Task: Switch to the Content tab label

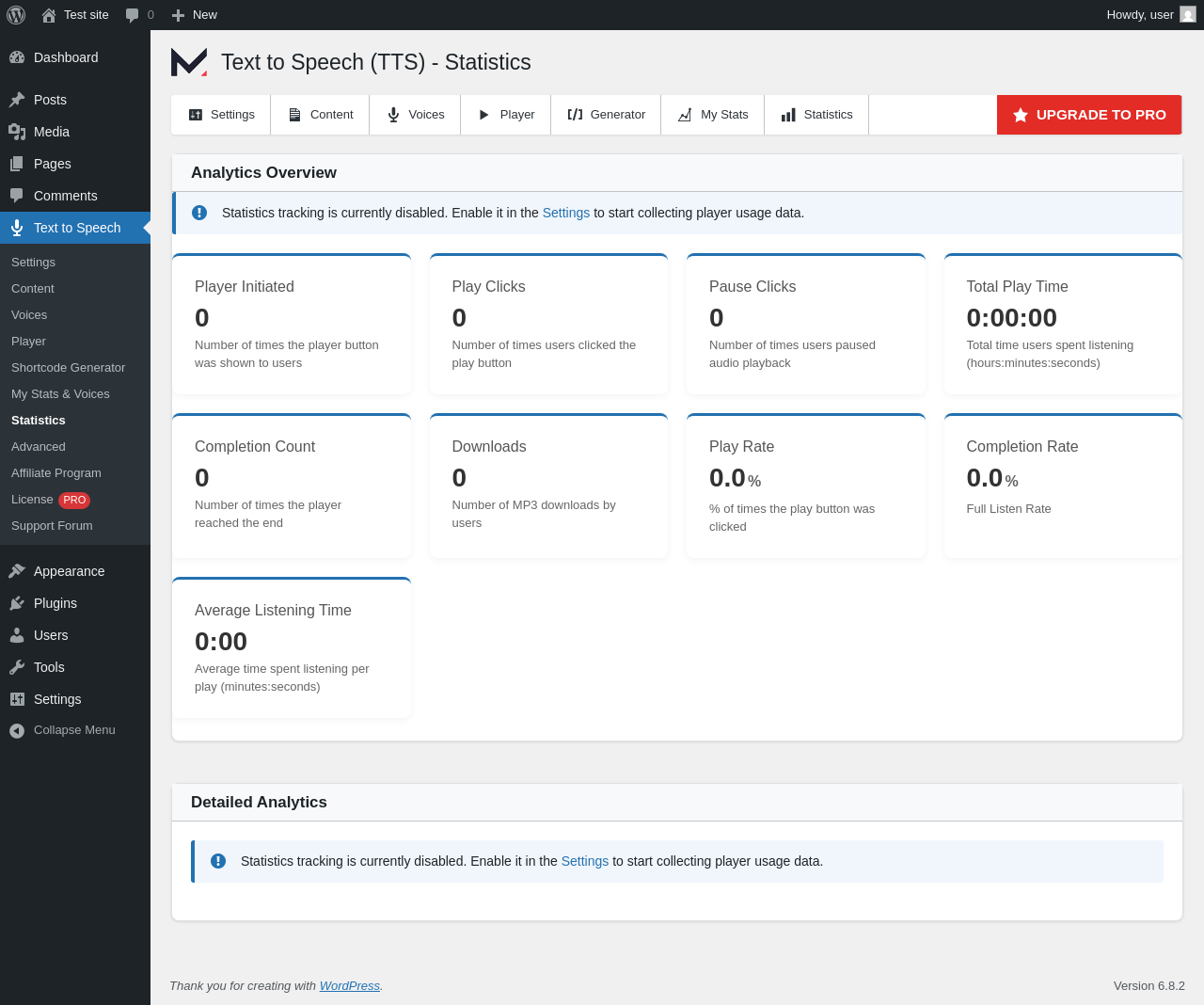Action: pyautogui.click(x=332, y=115)
